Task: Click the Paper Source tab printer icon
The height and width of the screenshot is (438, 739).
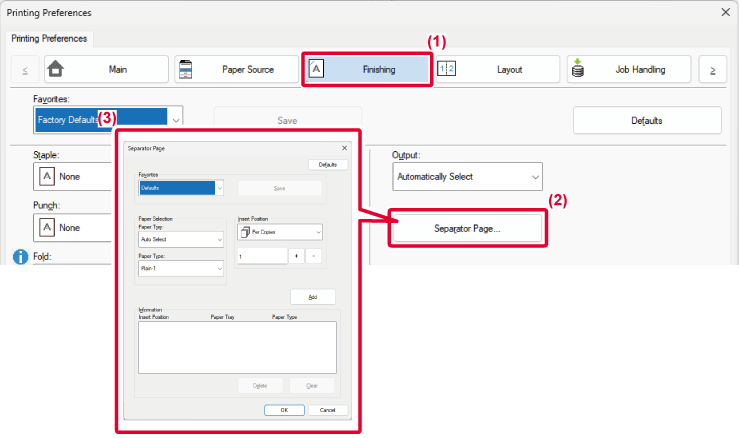Action: pyautogui.click(x=186, y=69)
